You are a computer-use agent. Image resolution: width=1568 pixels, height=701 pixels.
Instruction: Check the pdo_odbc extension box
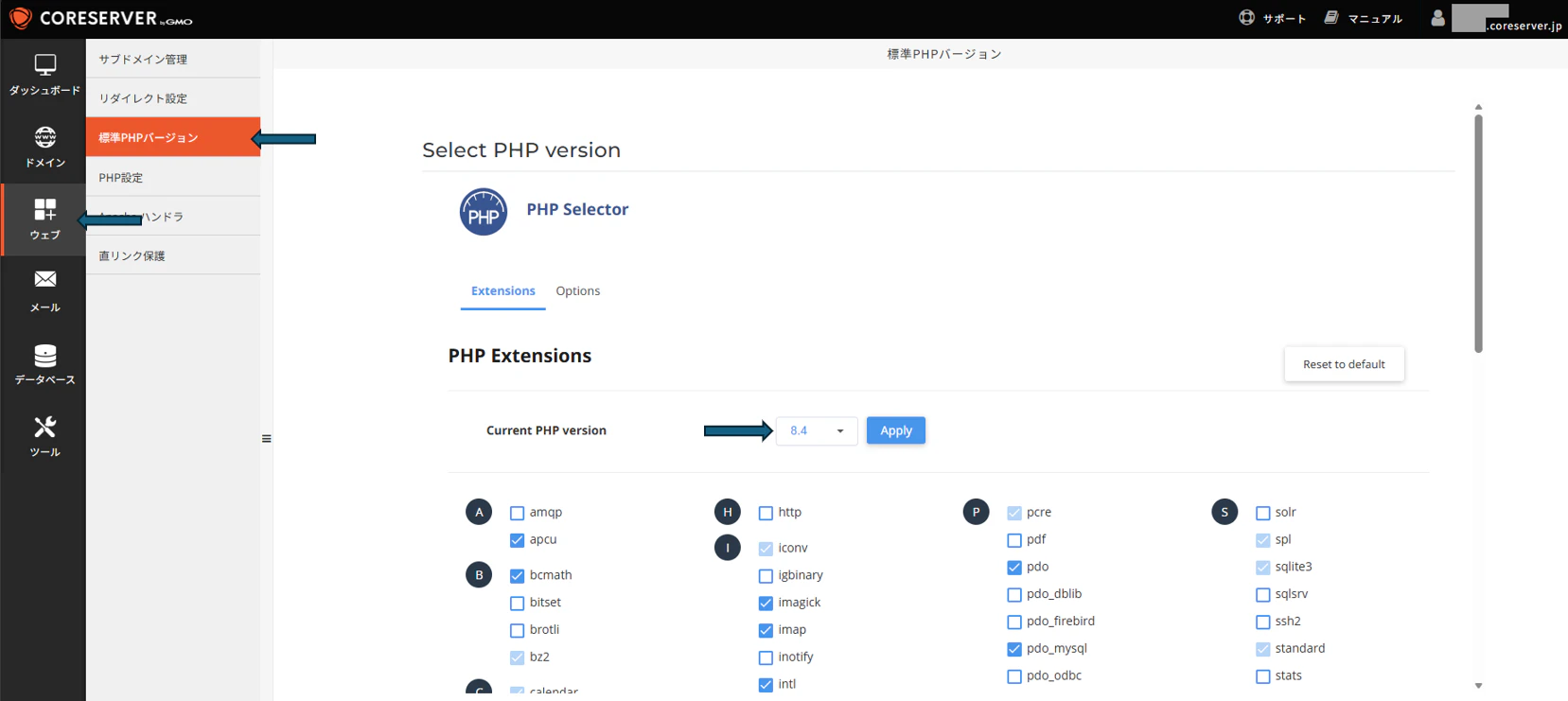(1014, 676)
